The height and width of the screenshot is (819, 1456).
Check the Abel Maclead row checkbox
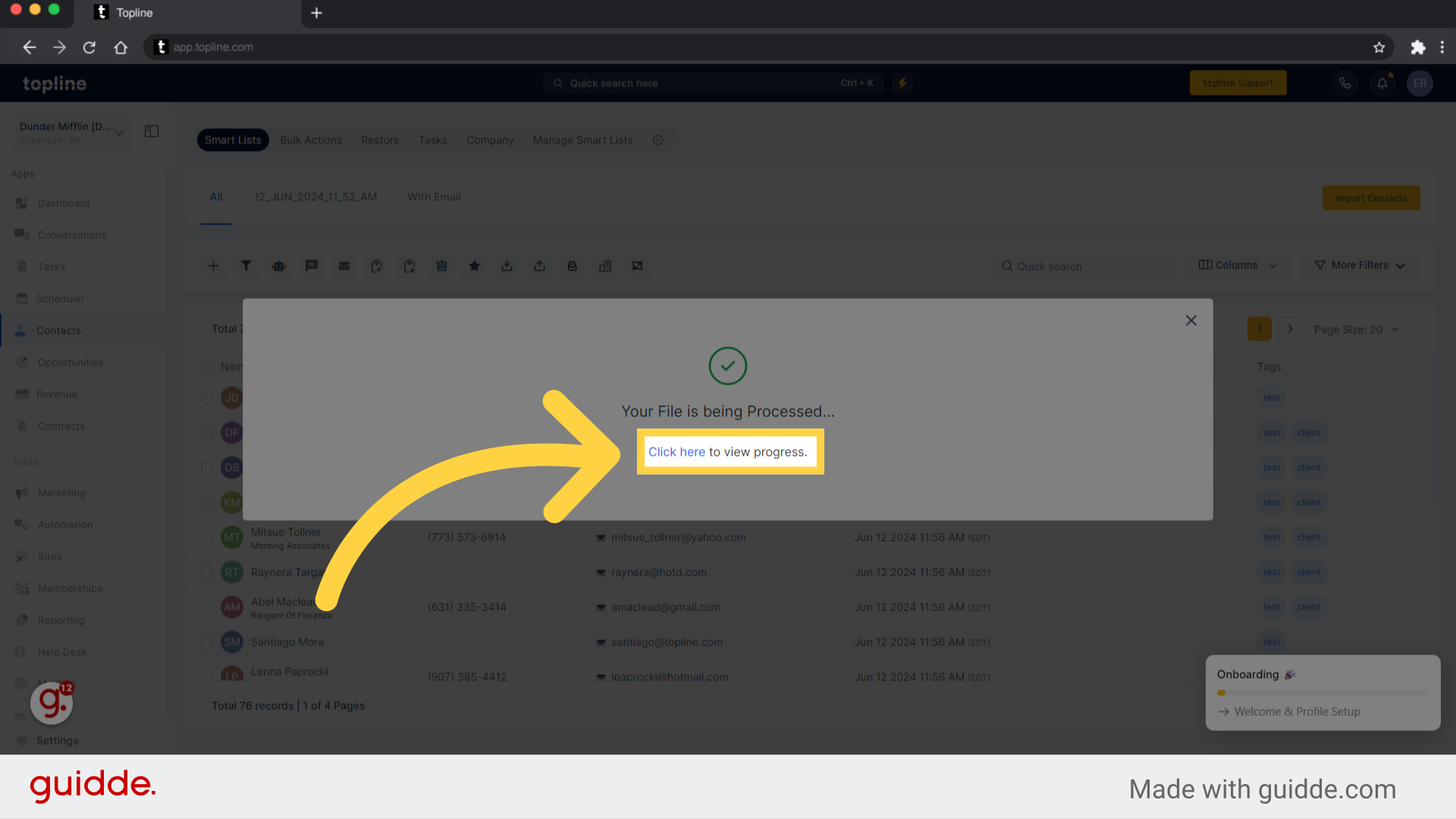[206, 607]
